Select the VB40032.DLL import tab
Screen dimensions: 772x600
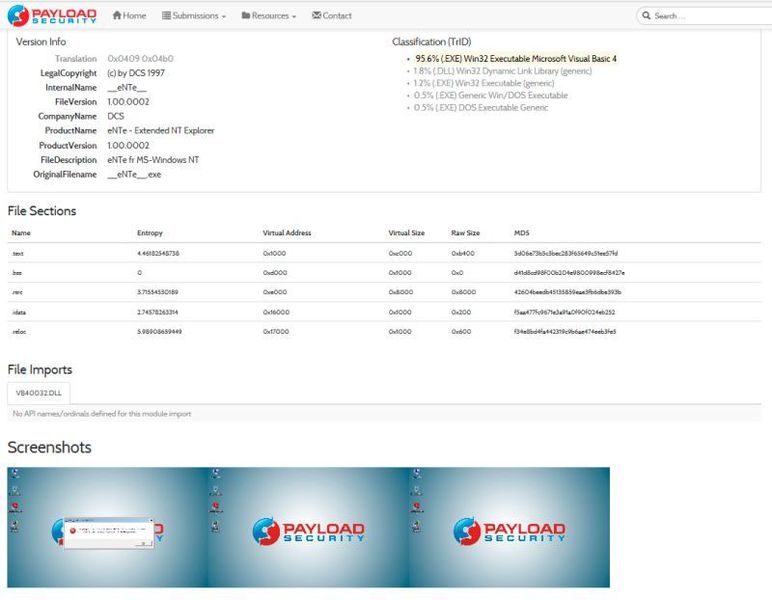[x=38, y=393]
